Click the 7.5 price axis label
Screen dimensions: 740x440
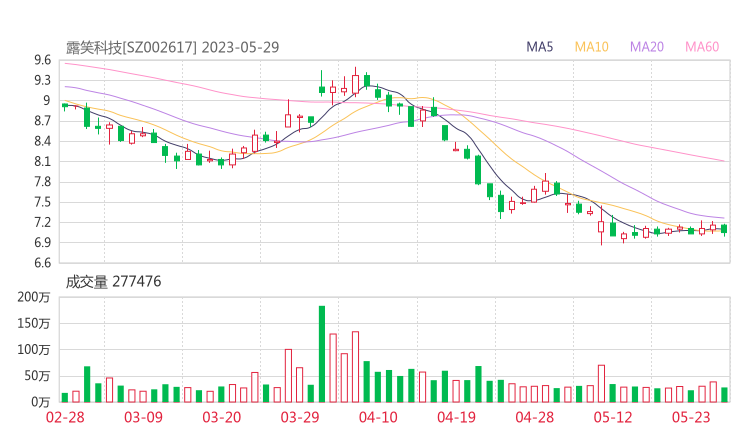[x=42, y=202]
